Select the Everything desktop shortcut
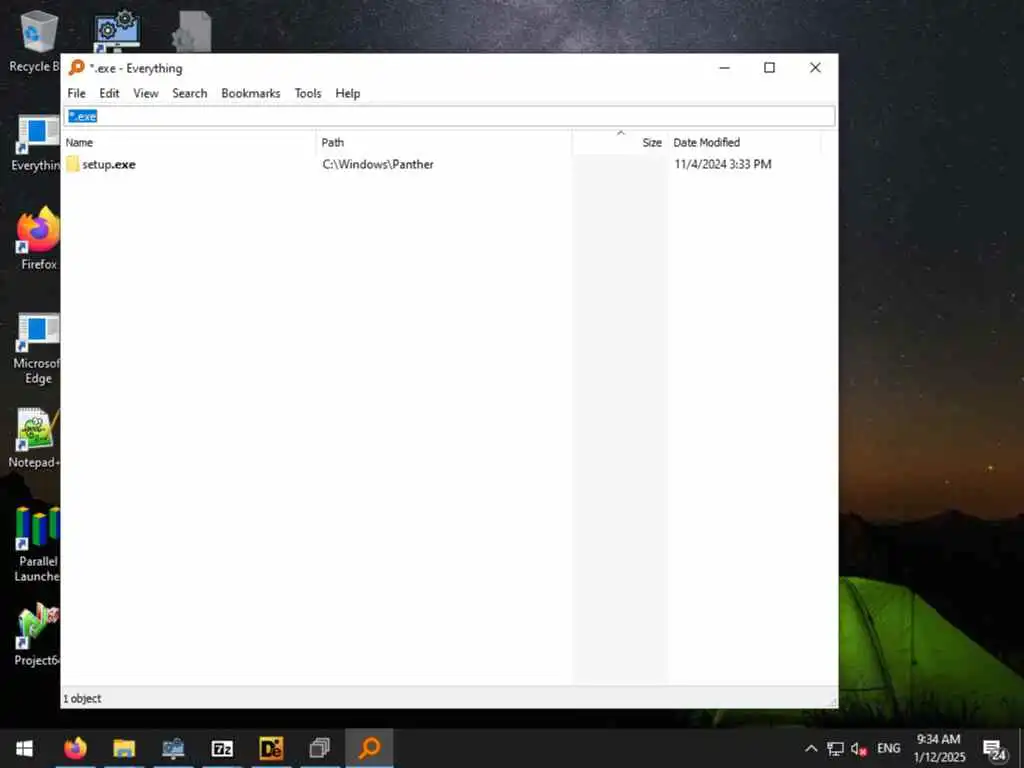Image resolution: width=1024 pixels, height=768 pixels. point(37,143)
